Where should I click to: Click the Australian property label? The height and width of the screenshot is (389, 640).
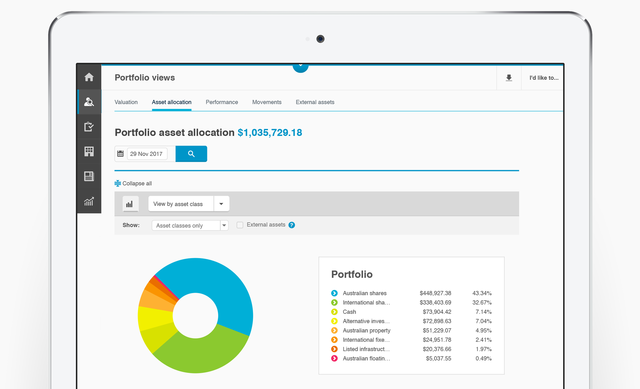pos(367,331)
